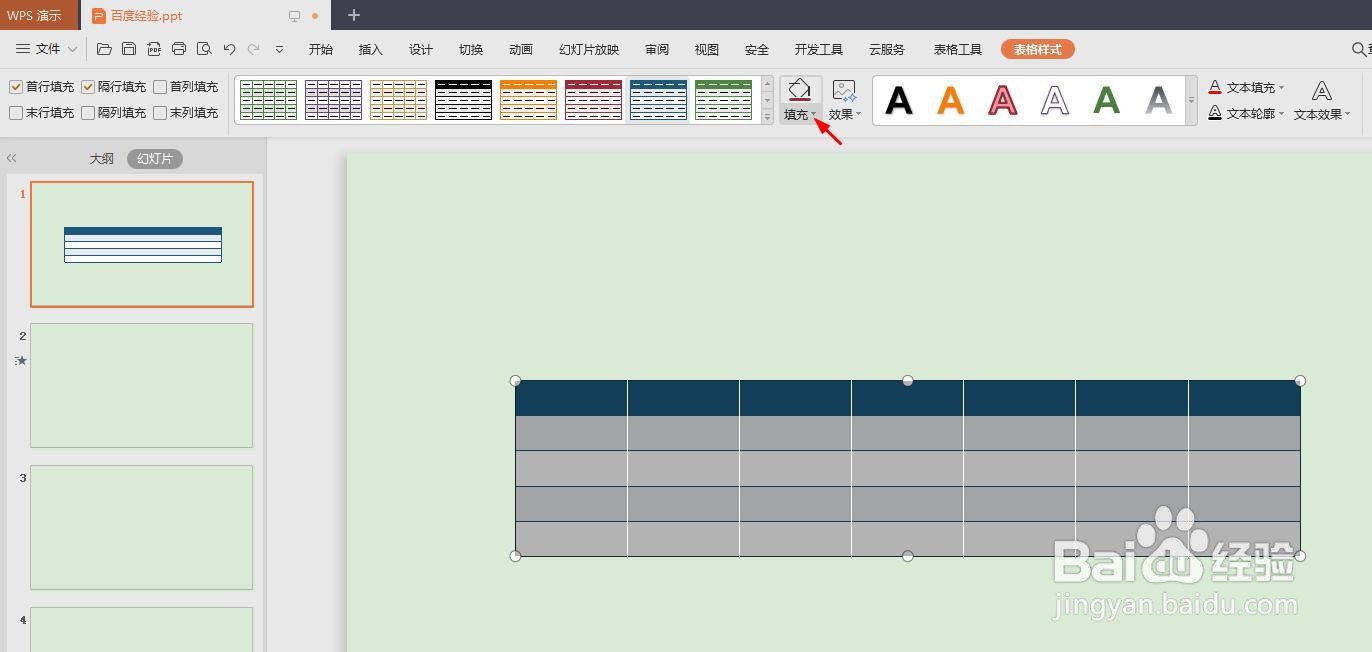Select dark blue header table style
1372x652 pixels.
(x=659, y=100)
